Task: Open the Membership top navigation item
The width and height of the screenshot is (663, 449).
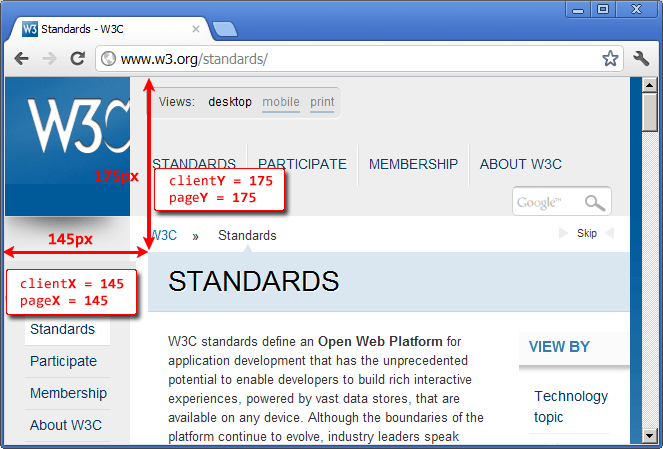Action: [x=413, y=164]
